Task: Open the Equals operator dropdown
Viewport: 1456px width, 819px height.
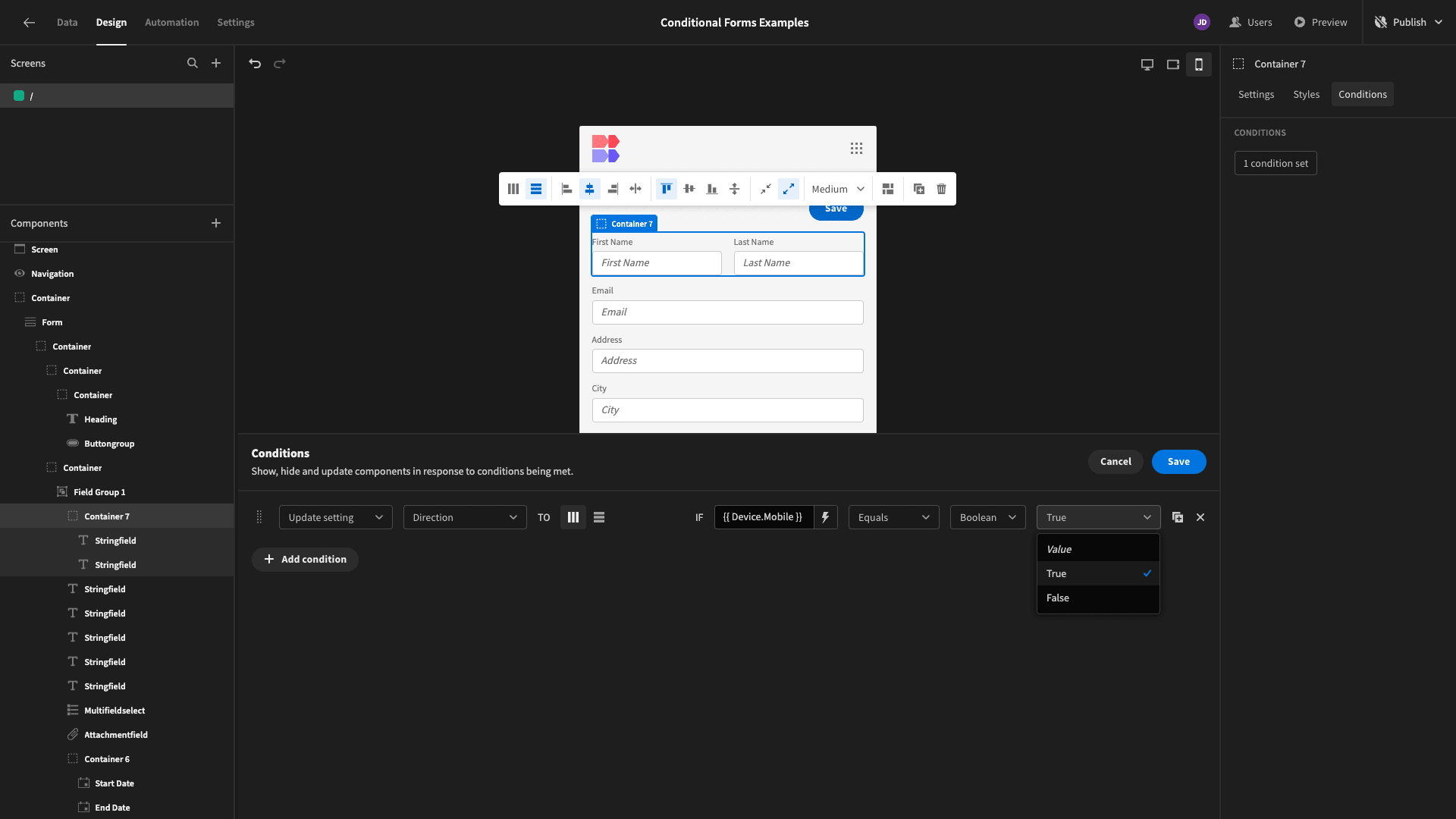Action: click(894, 517)
